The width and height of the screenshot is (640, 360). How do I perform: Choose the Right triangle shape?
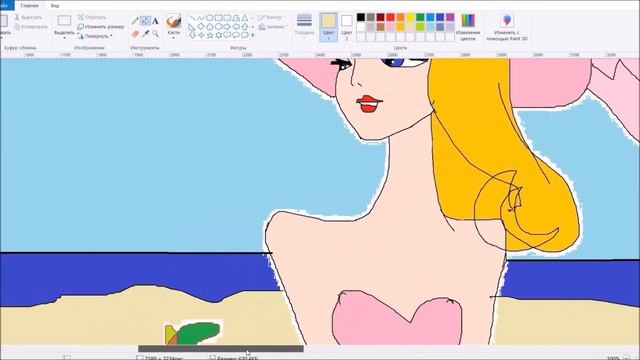(x=192, y=27)
